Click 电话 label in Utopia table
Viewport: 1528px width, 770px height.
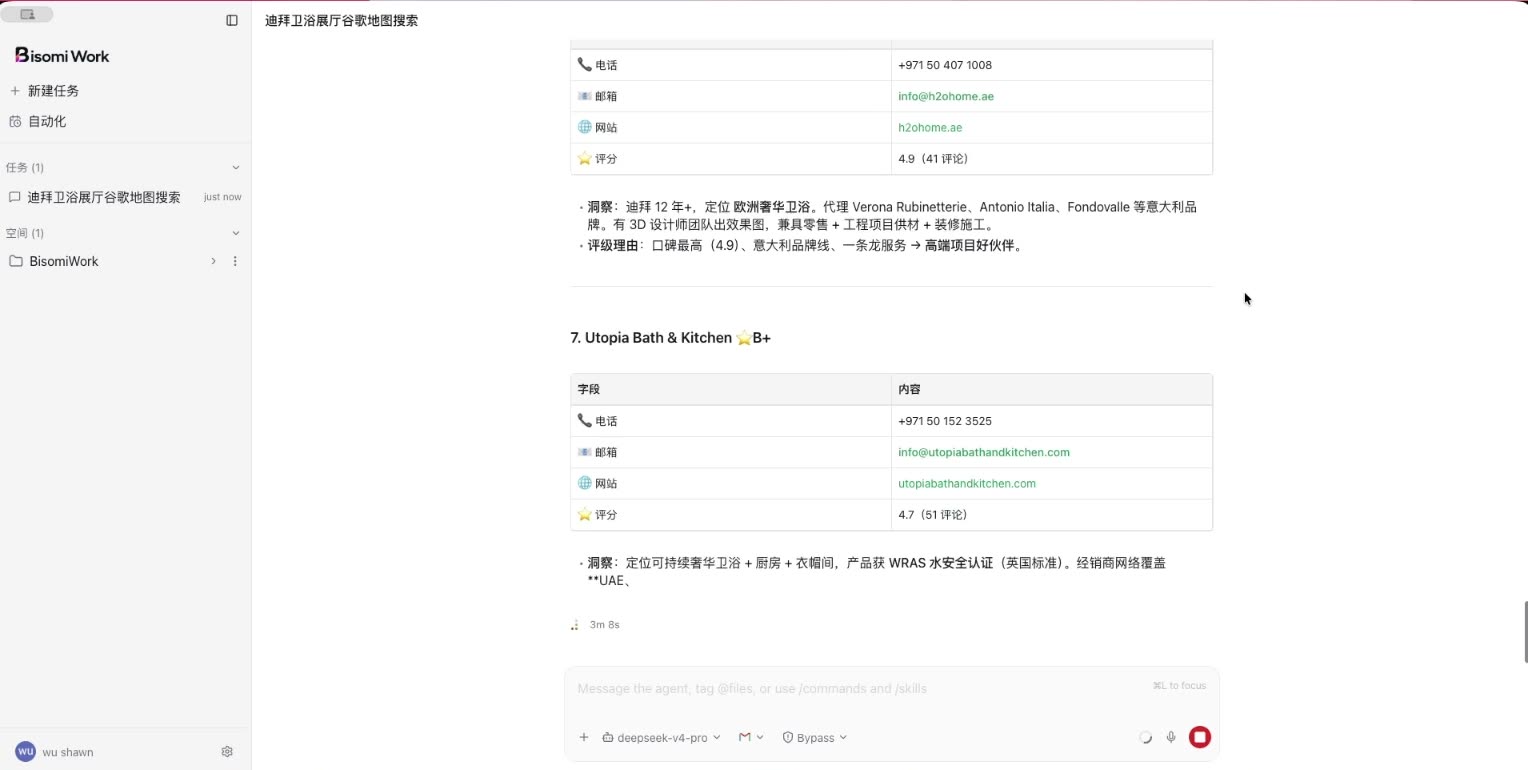coord(606,421)
